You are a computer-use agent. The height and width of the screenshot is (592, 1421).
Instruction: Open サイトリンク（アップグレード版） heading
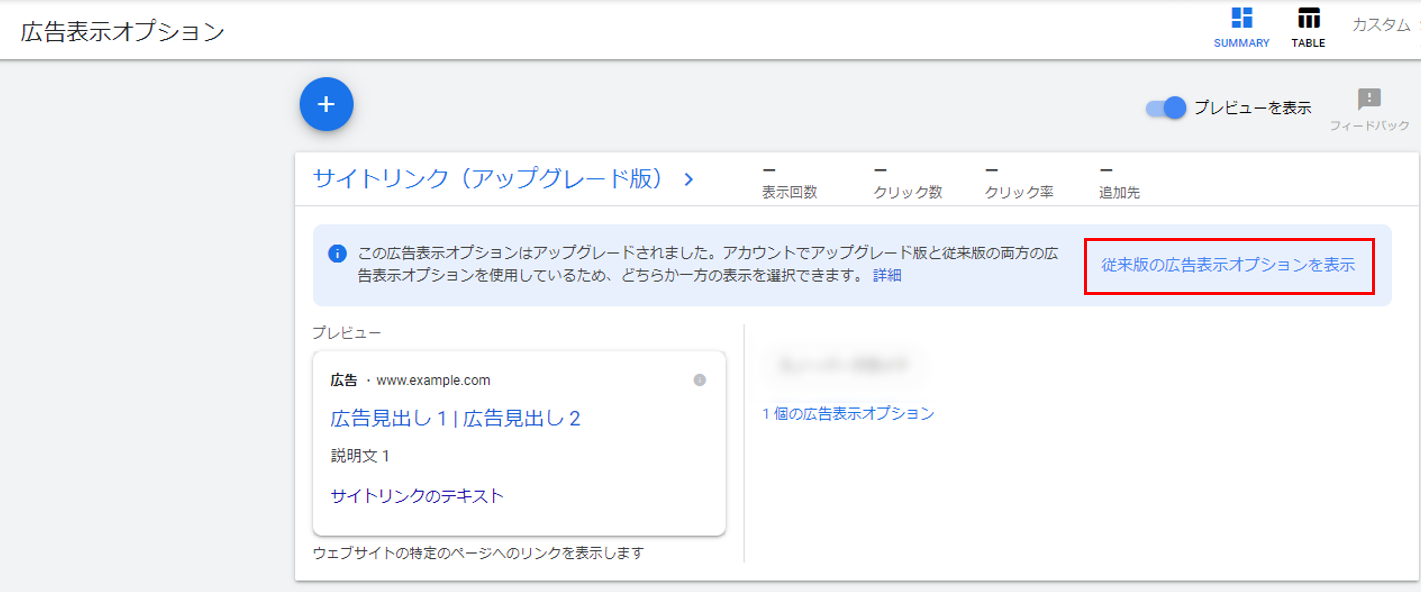489,179
